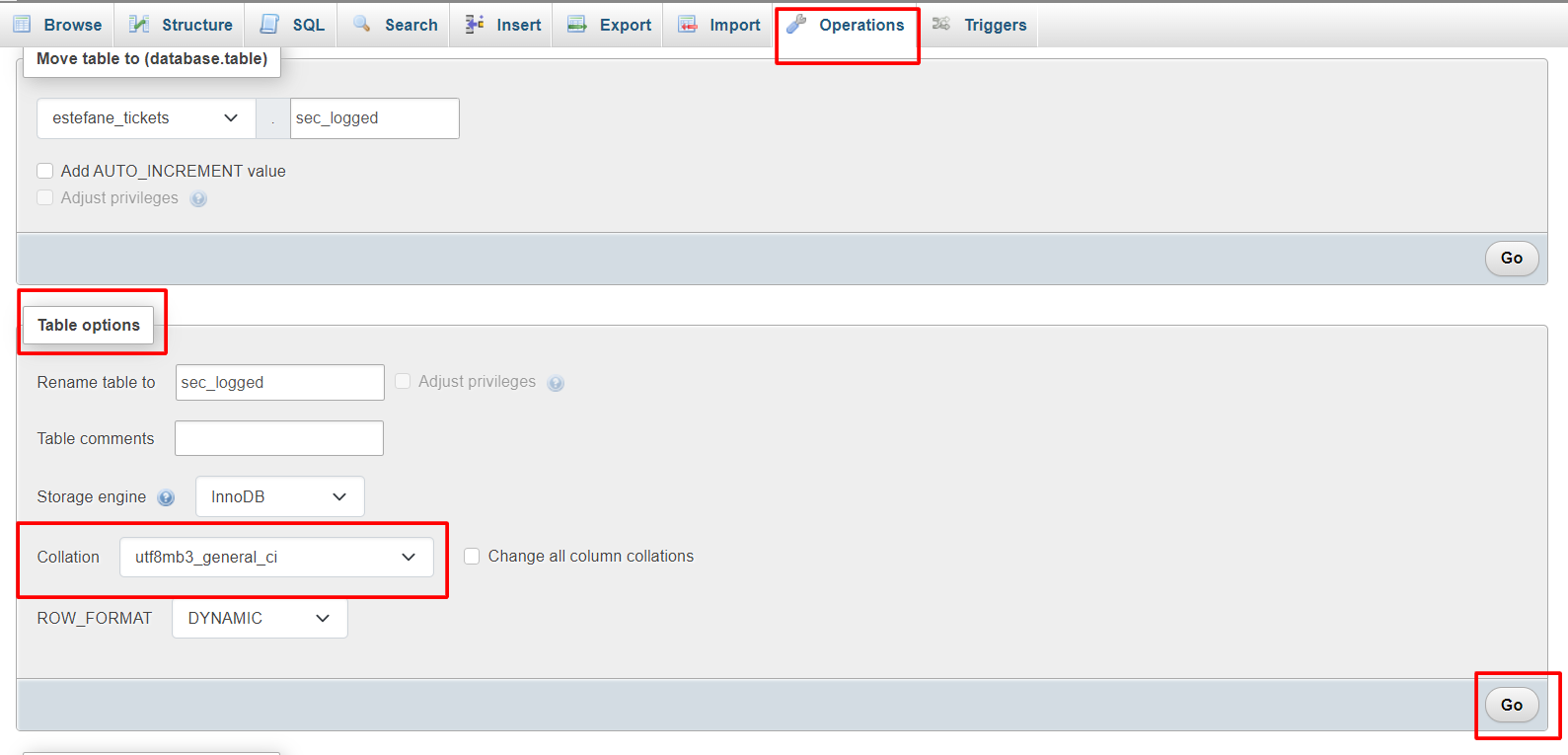Click the Import tab icon

click(x=688, y=25)
